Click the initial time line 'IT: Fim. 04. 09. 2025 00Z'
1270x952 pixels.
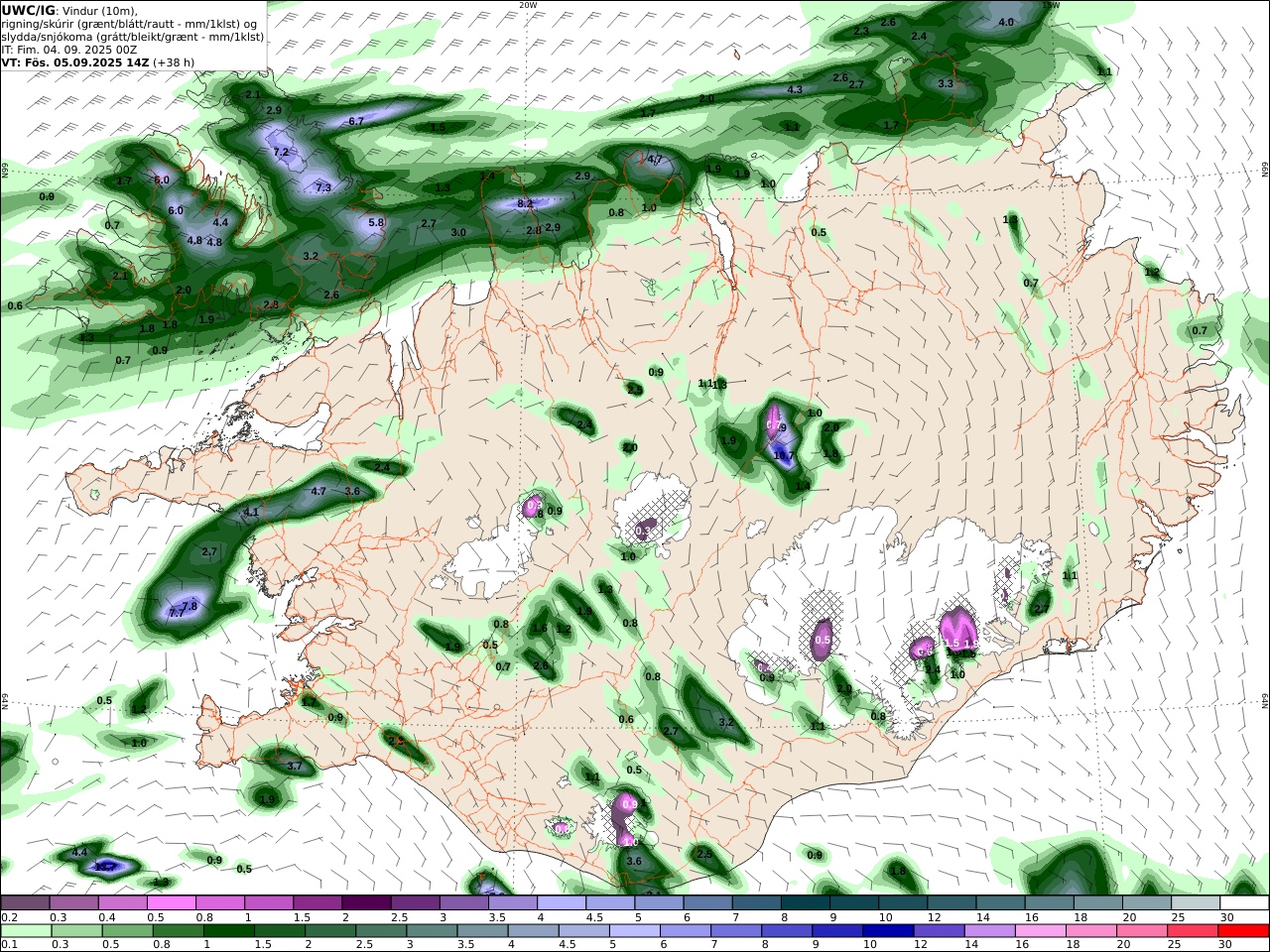pos(68,49)
